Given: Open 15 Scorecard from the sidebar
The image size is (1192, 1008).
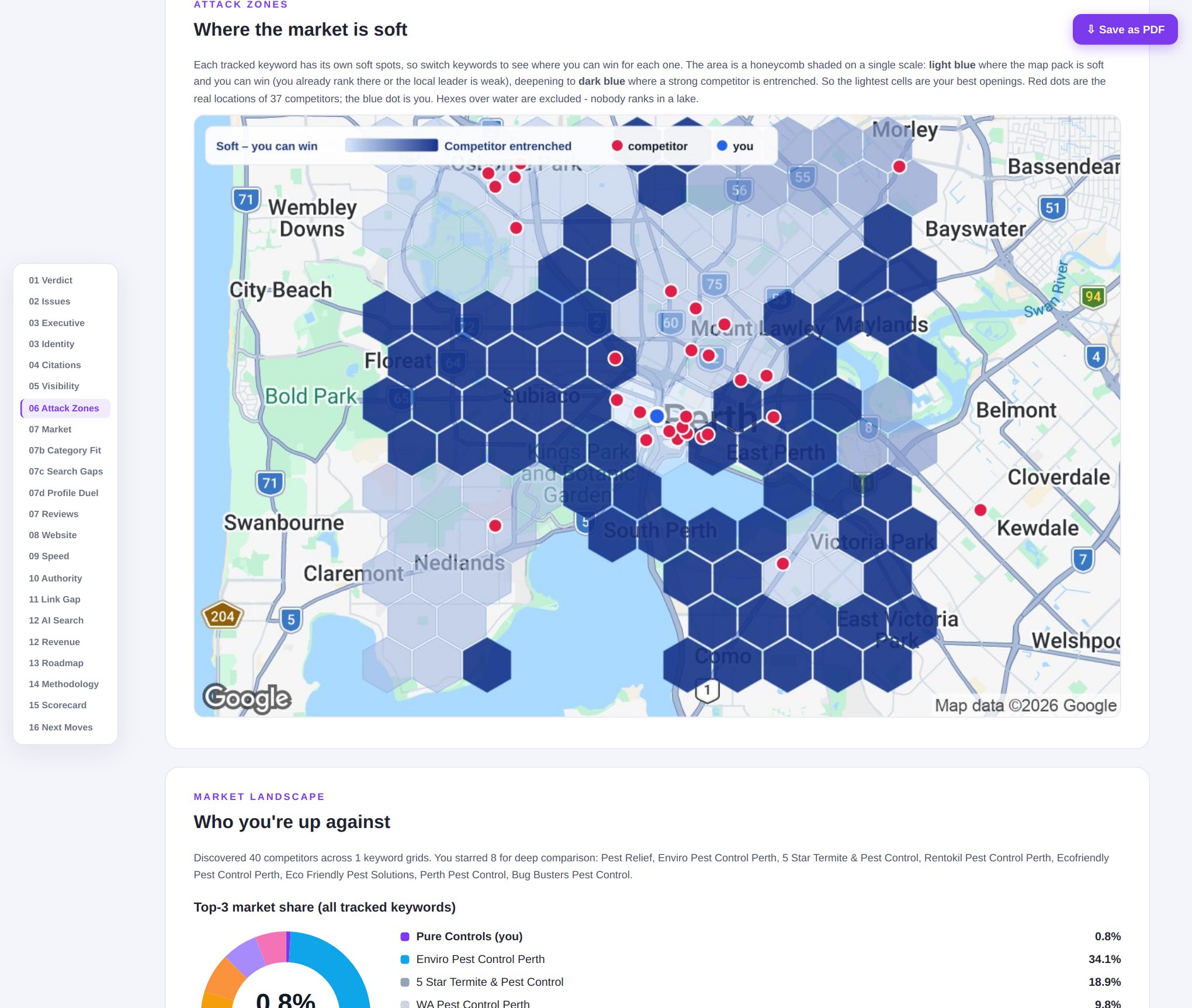Looking at the screenshot, I should tap(58, 705).
